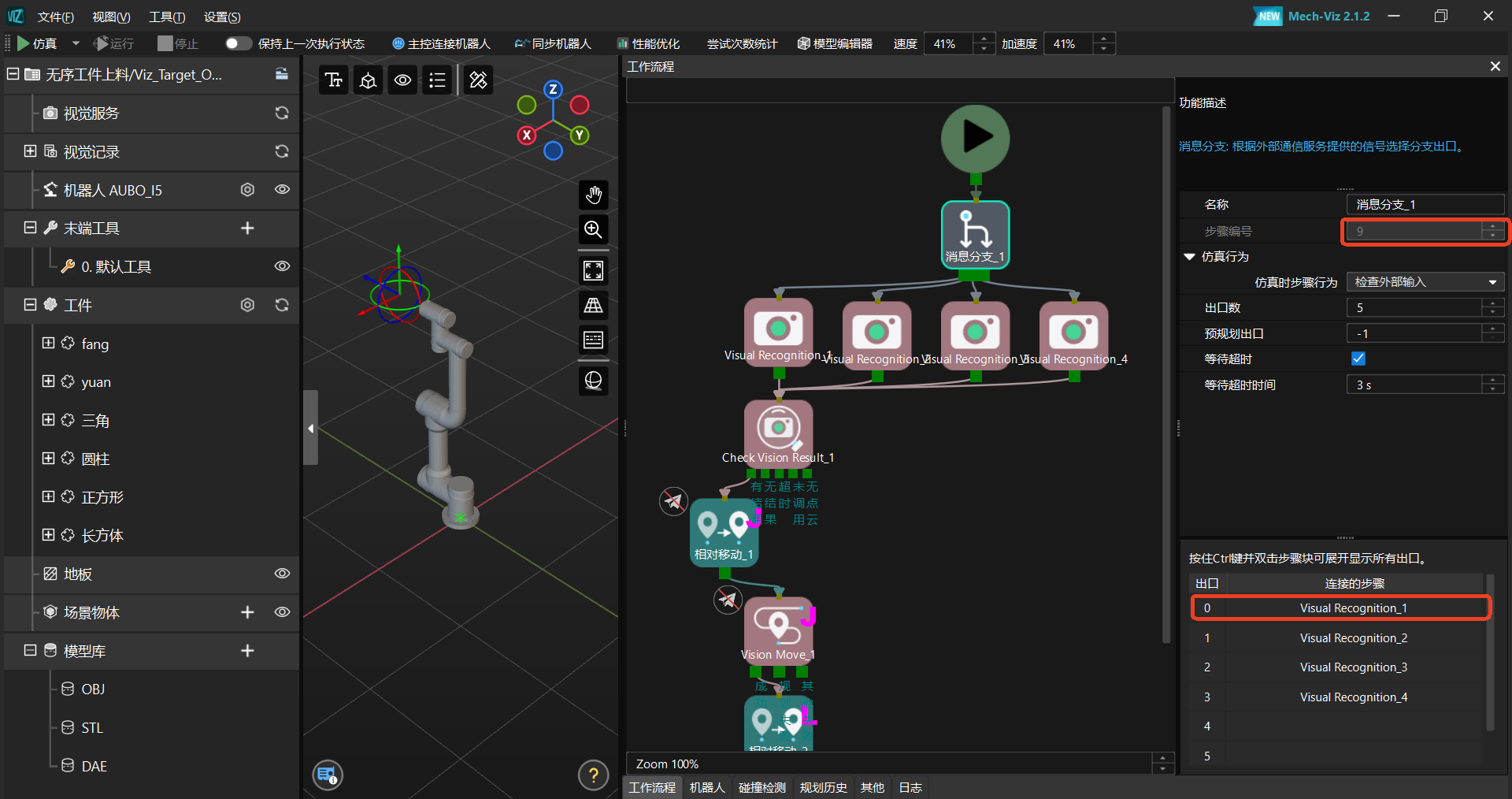Collapse the 仿真行为 section
This screenshot has width=1512, height=799.
pyautogui.click(x=1190, y=257)
